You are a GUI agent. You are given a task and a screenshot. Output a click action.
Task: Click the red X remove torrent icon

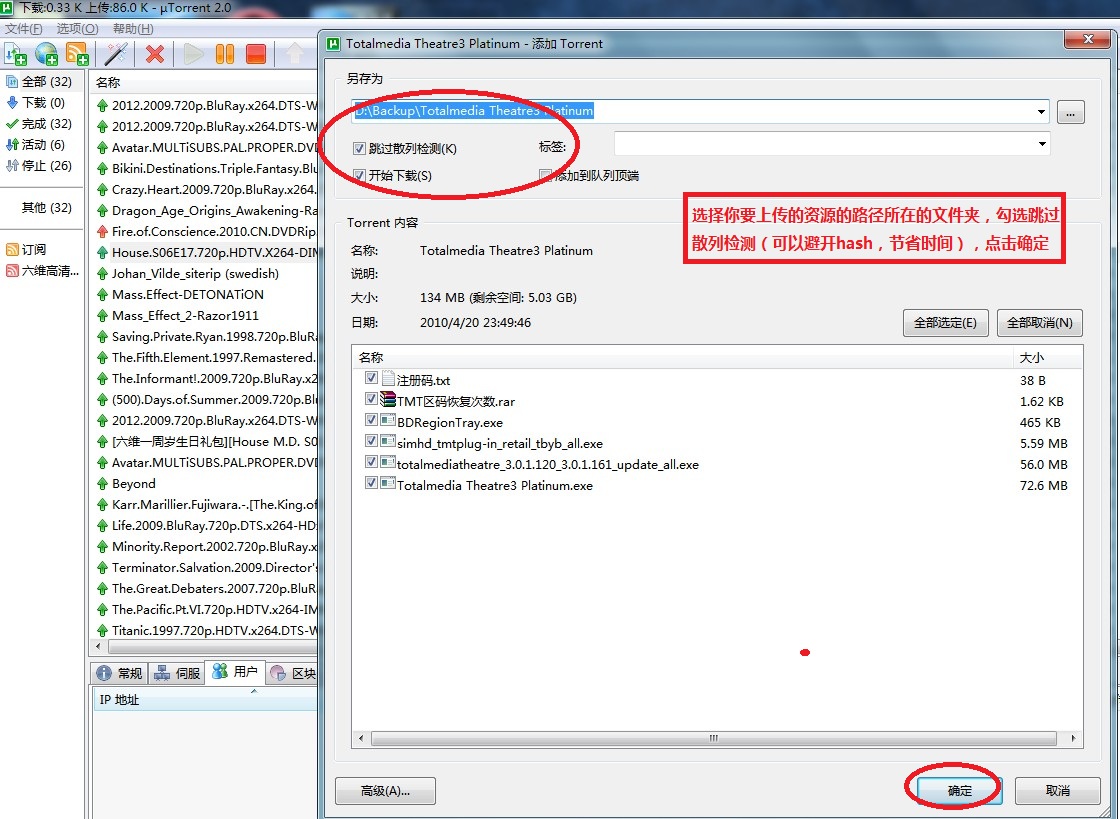155,54
